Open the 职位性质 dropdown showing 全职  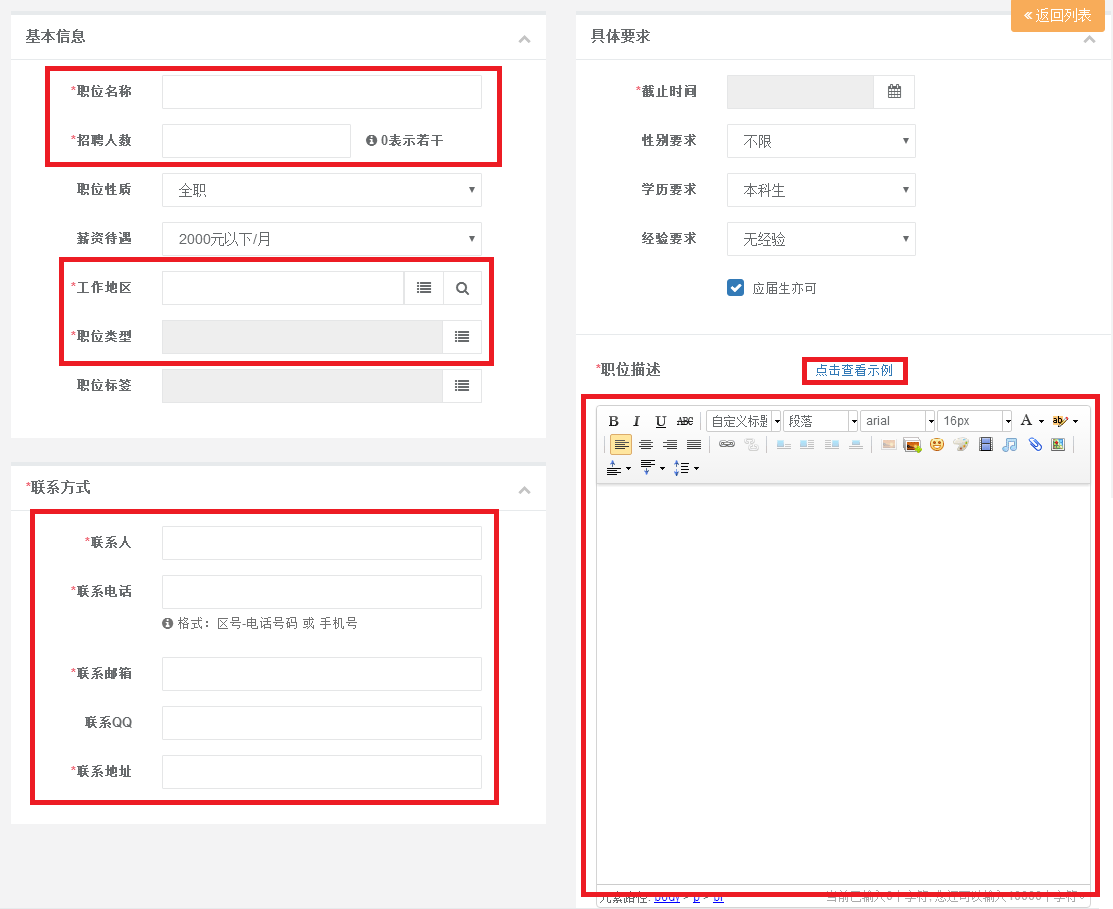click(321, 190)
